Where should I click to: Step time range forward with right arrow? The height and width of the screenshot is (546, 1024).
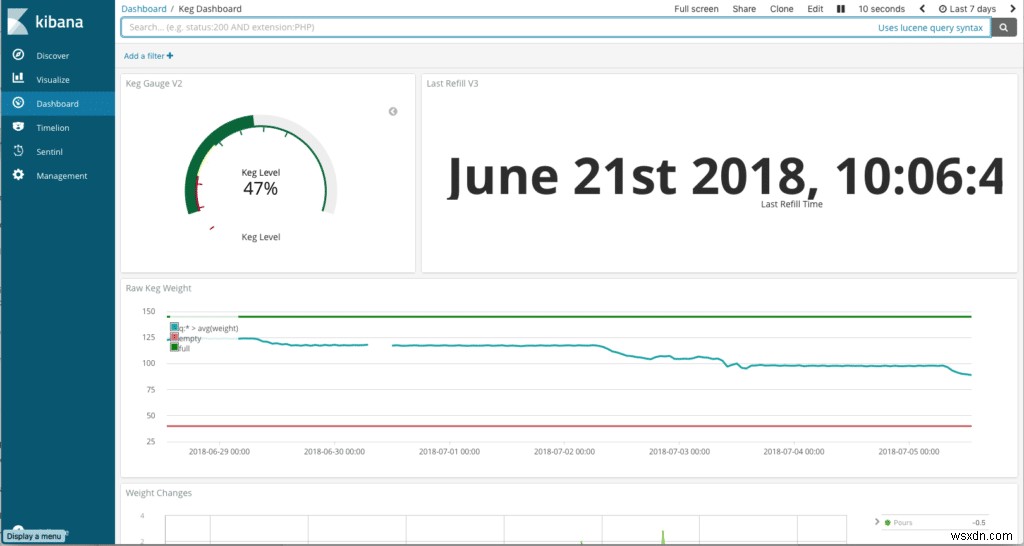click(x=1013, y=9)
